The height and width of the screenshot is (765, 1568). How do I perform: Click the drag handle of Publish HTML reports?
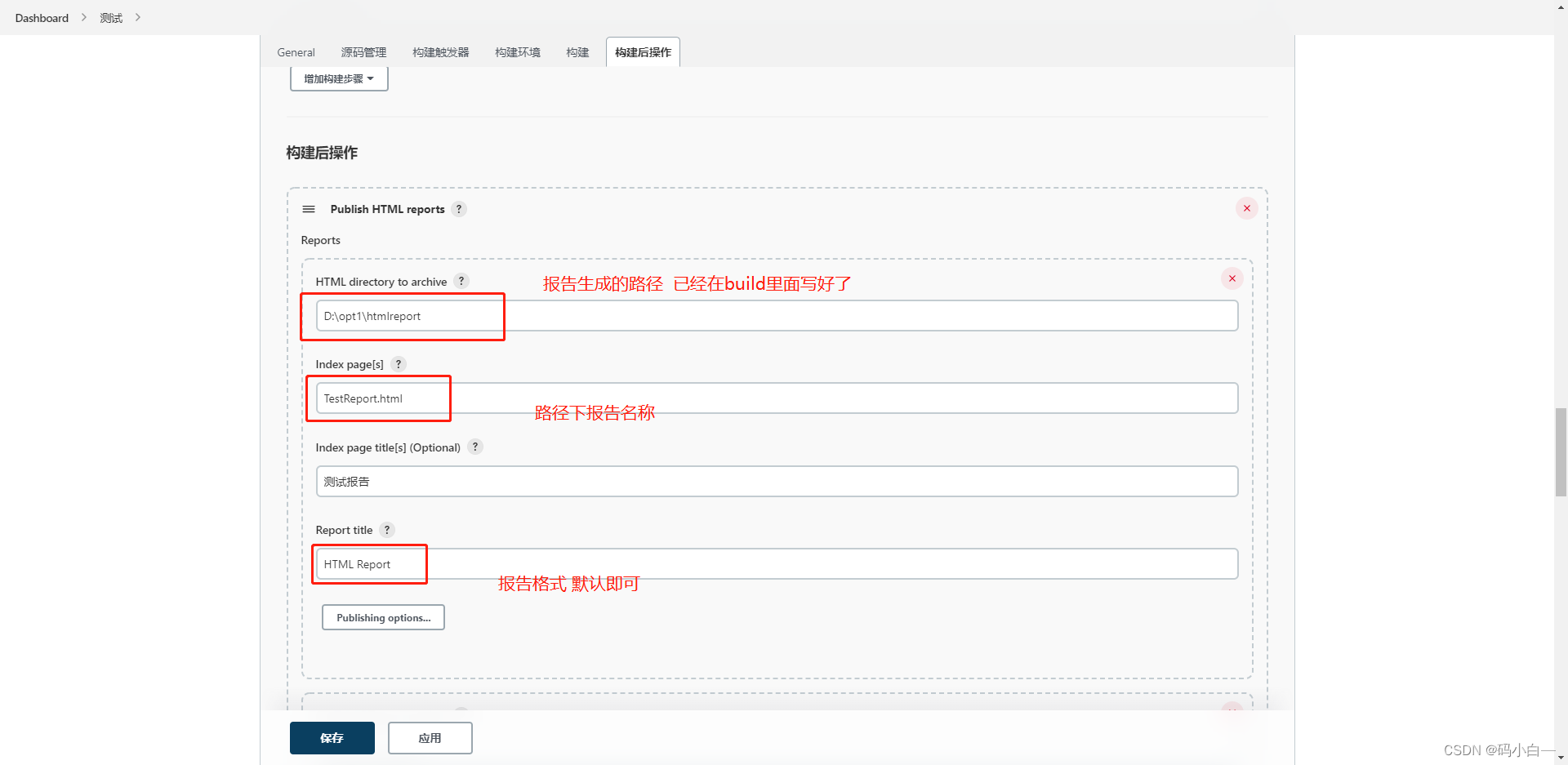point(309,209)
